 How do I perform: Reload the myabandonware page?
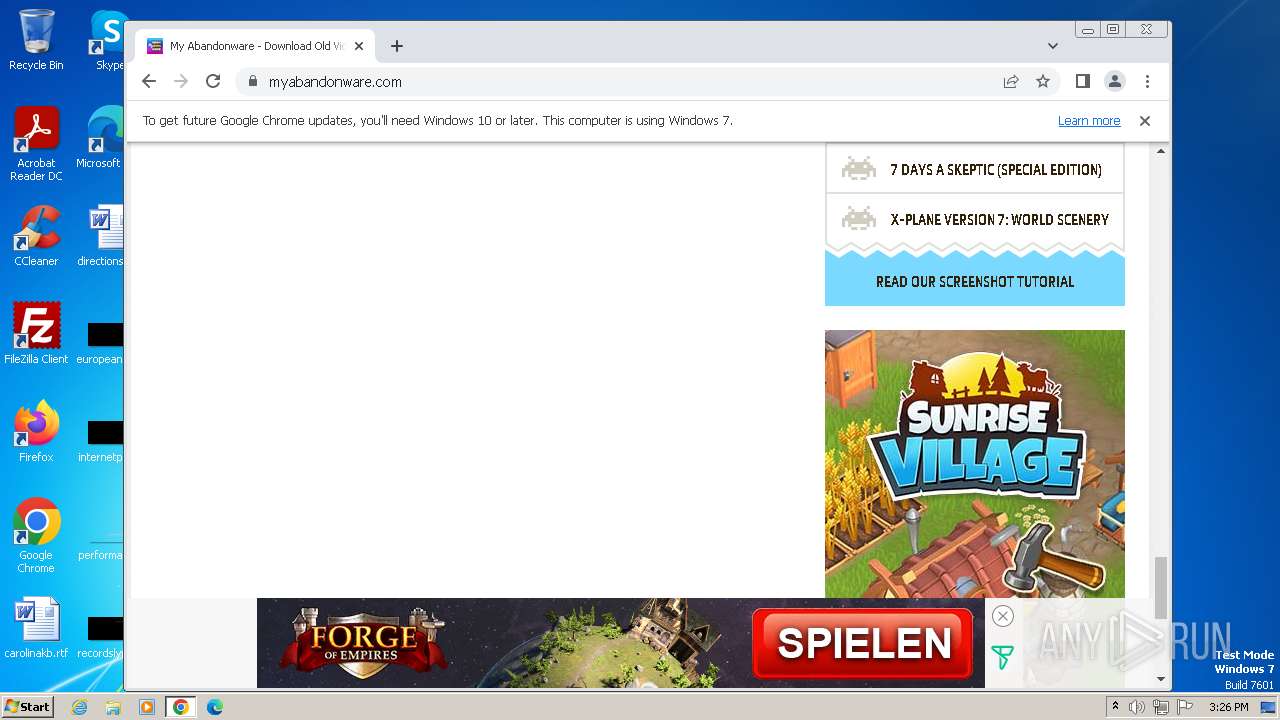(213, 81)
